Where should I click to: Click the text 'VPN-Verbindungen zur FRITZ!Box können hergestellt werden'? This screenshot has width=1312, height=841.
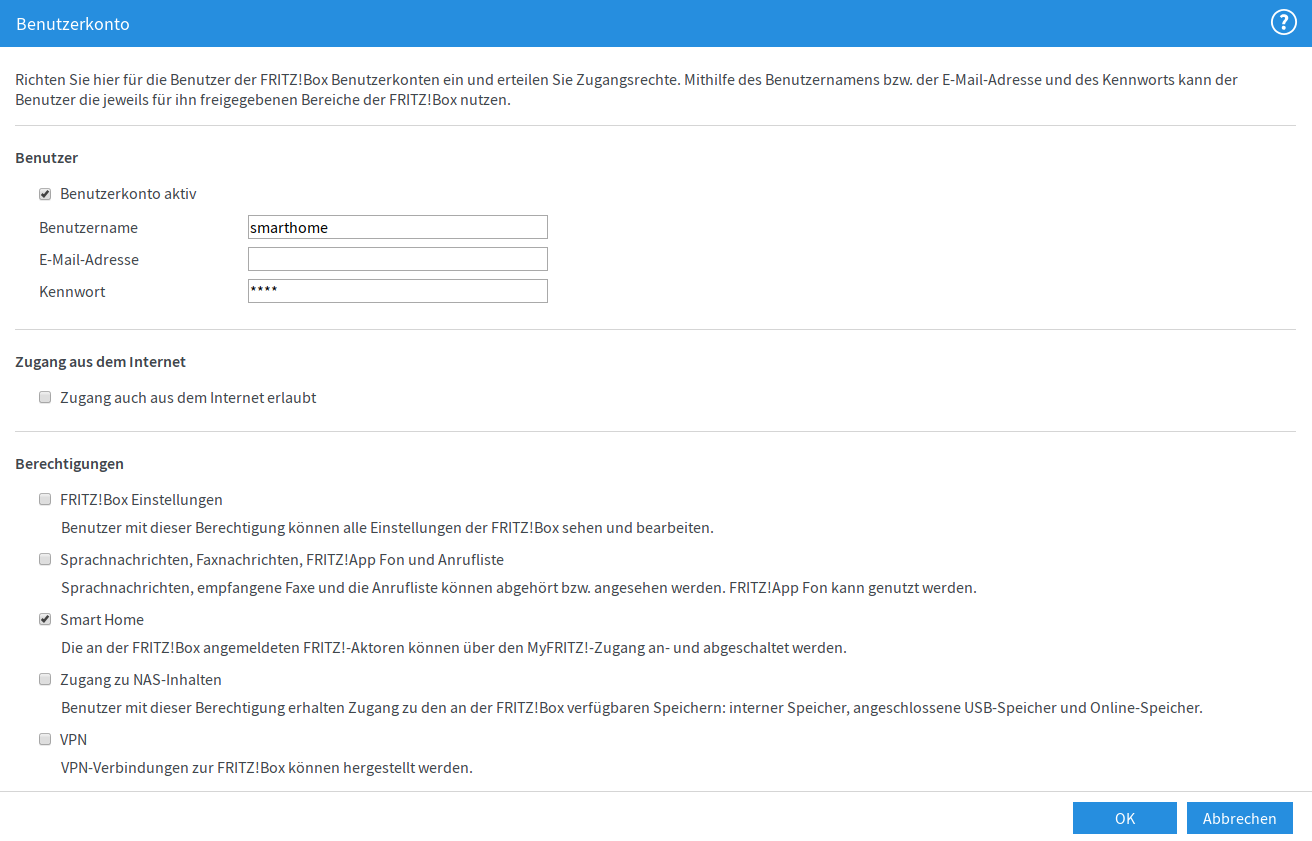tap(267, 768)
